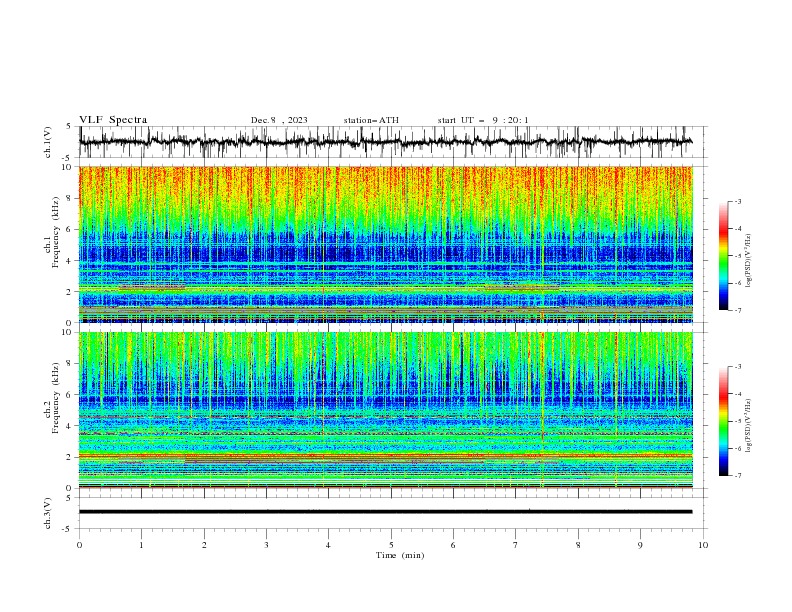Click the upper "log(PSD)(V²/Hz)" color bar label

[748, 261]
